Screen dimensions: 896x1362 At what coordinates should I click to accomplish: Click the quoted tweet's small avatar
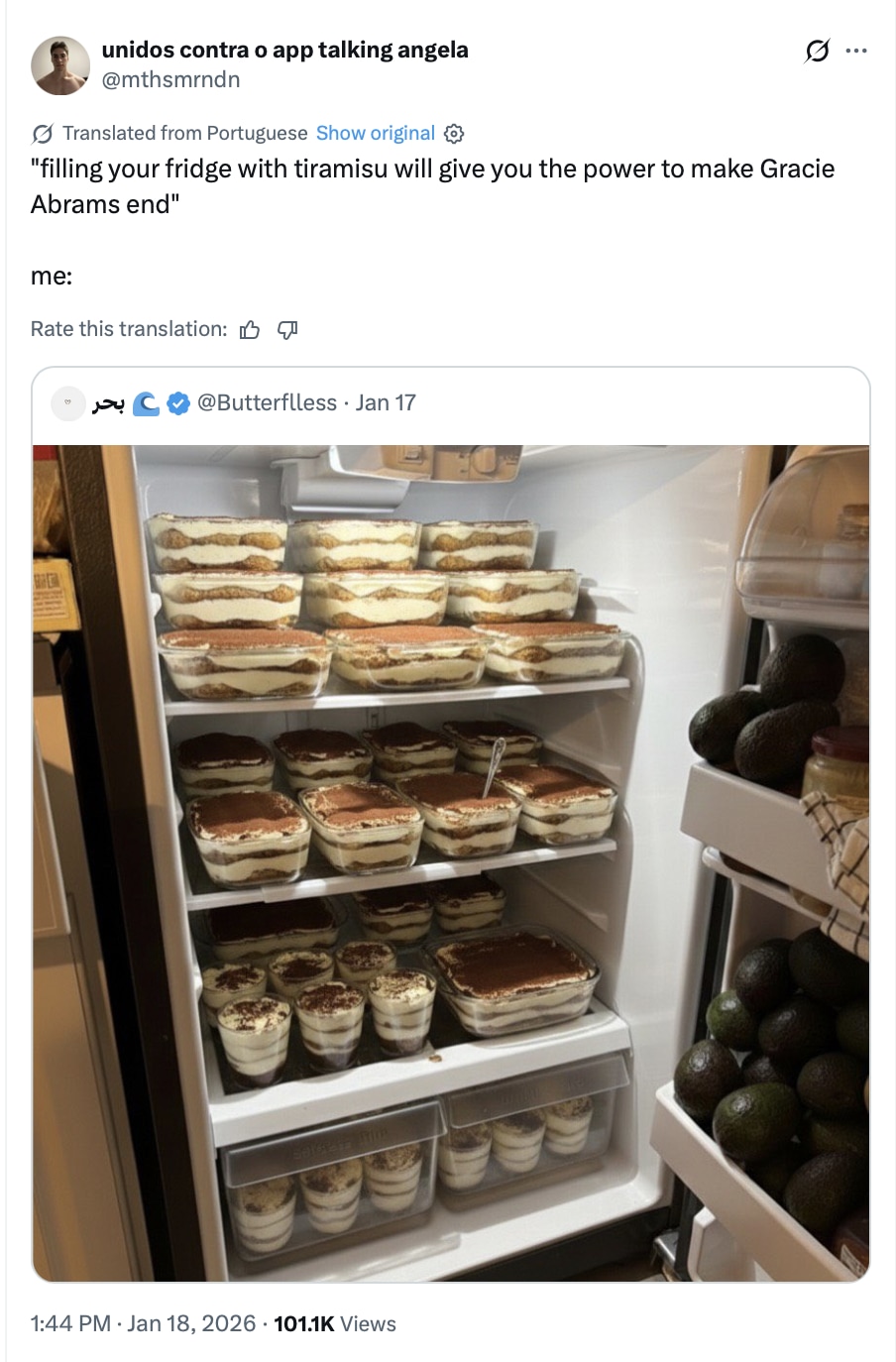68,403
